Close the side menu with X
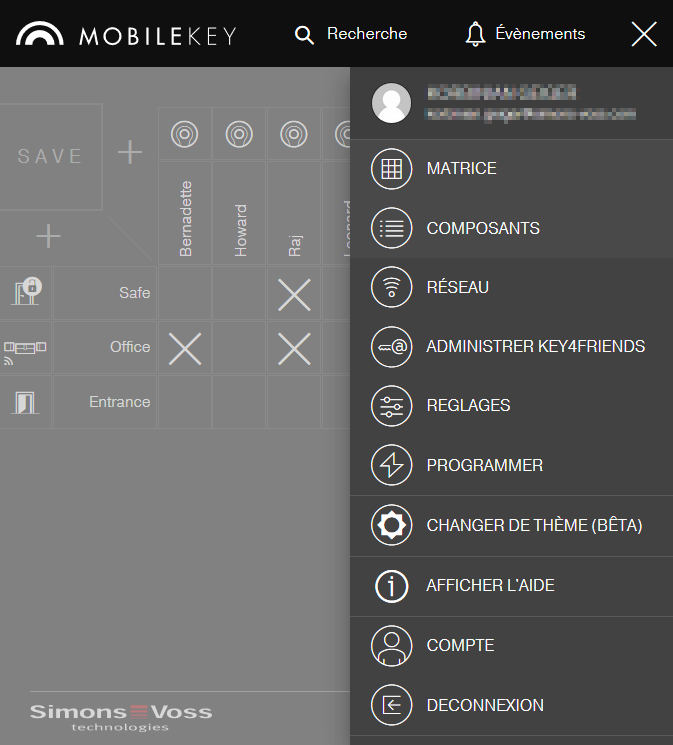The height and width of the screenshot is (745, 673). pos(644,34)
